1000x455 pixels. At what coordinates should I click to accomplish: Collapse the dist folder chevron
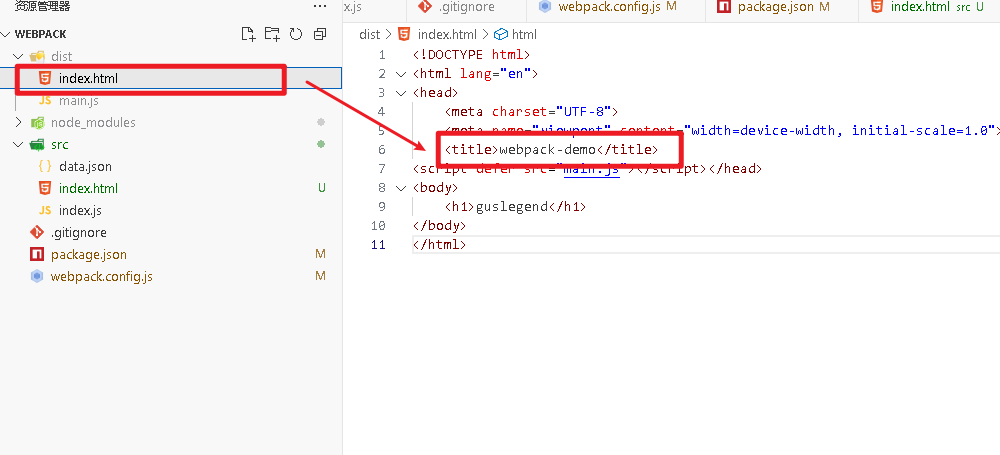click(x=18, y=57)
